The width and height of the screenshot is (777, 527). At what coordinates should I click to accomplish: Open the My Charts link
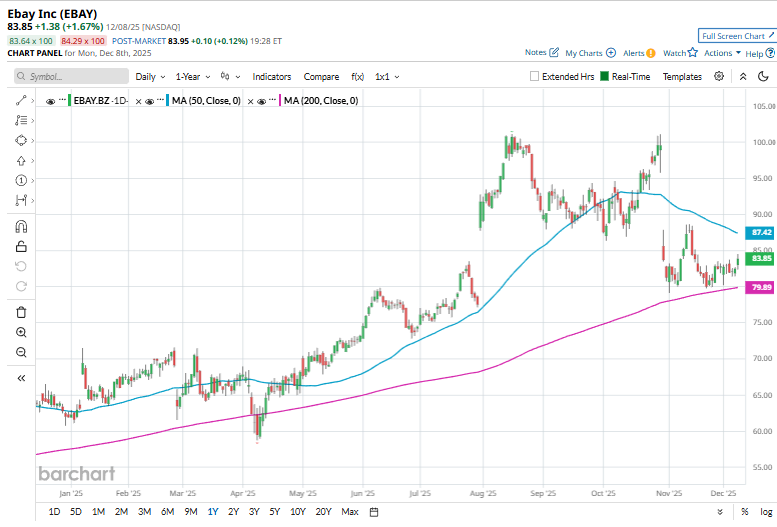tap(589, 53)
